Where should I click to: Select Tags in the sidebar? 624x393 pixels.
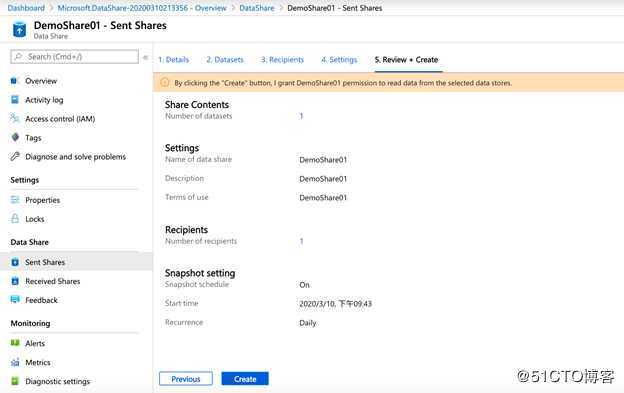[x=33, y=138]
